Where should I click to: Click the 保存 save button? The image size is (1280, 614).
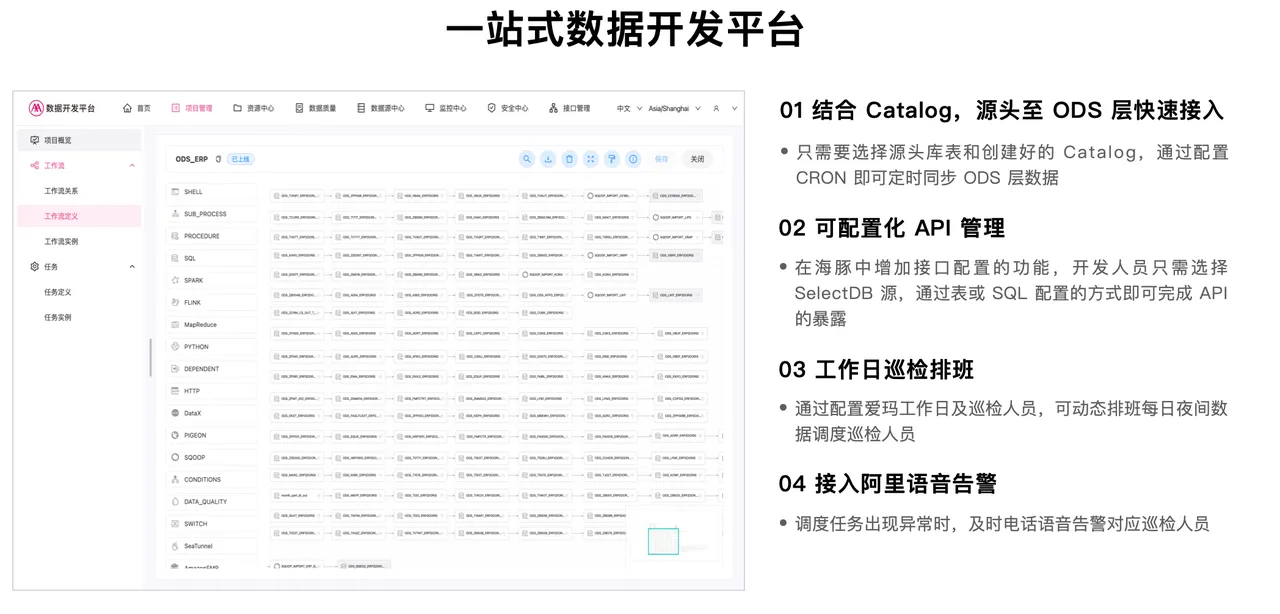[662, 159]
